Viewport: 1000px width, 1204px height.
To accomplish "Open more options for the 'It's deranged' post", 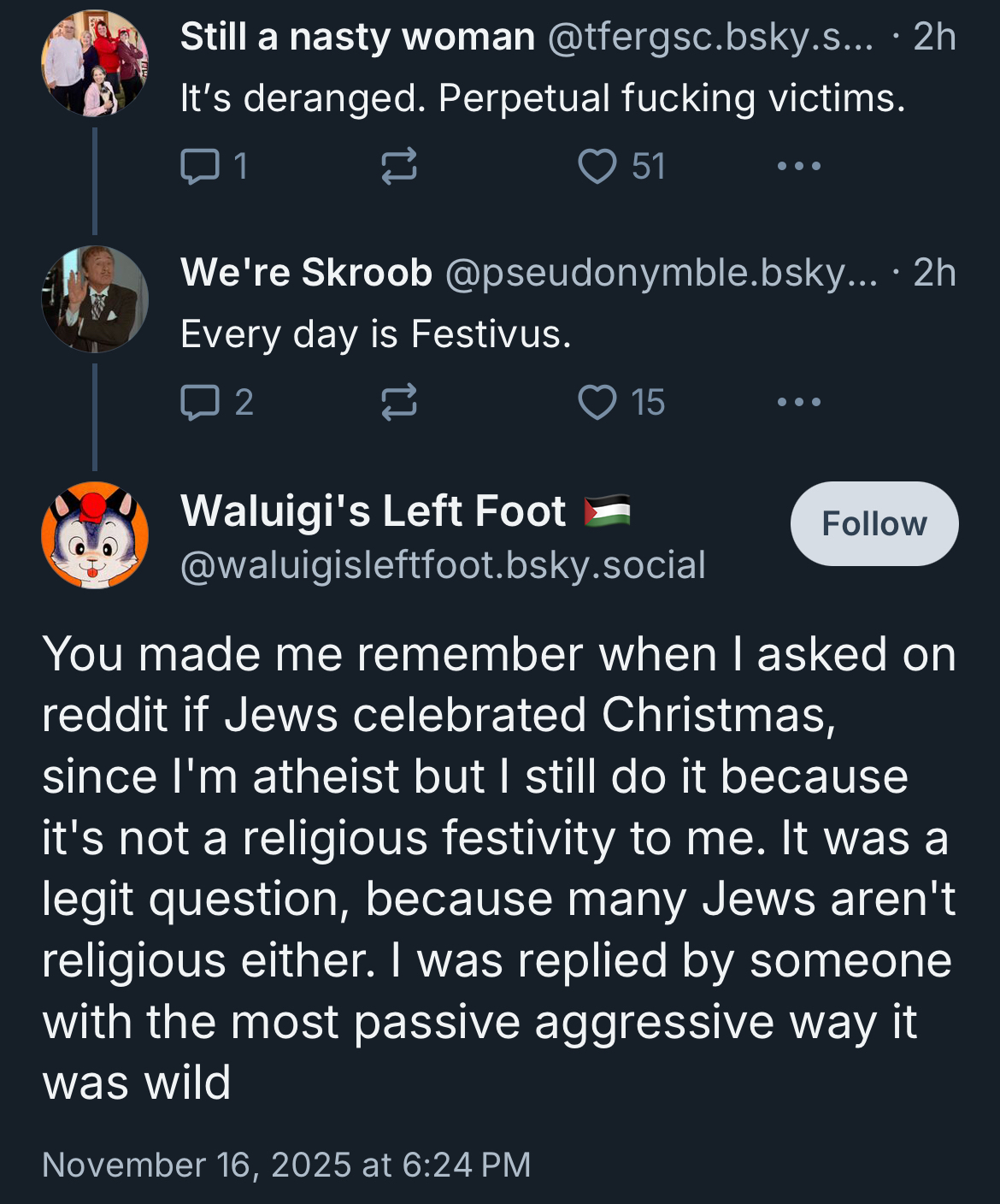I will click(798, 166).
